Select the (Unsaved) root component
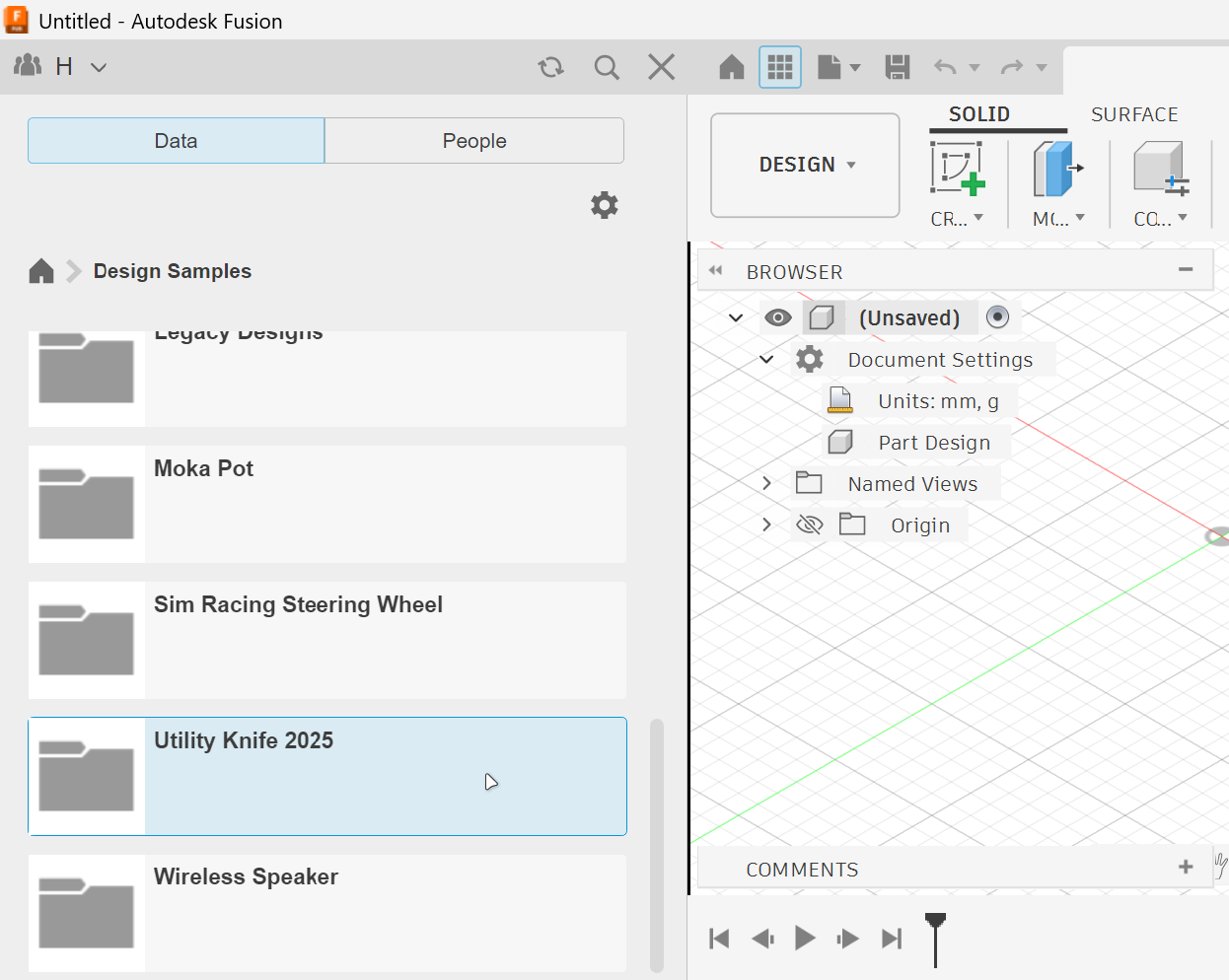 pos(909,317)
